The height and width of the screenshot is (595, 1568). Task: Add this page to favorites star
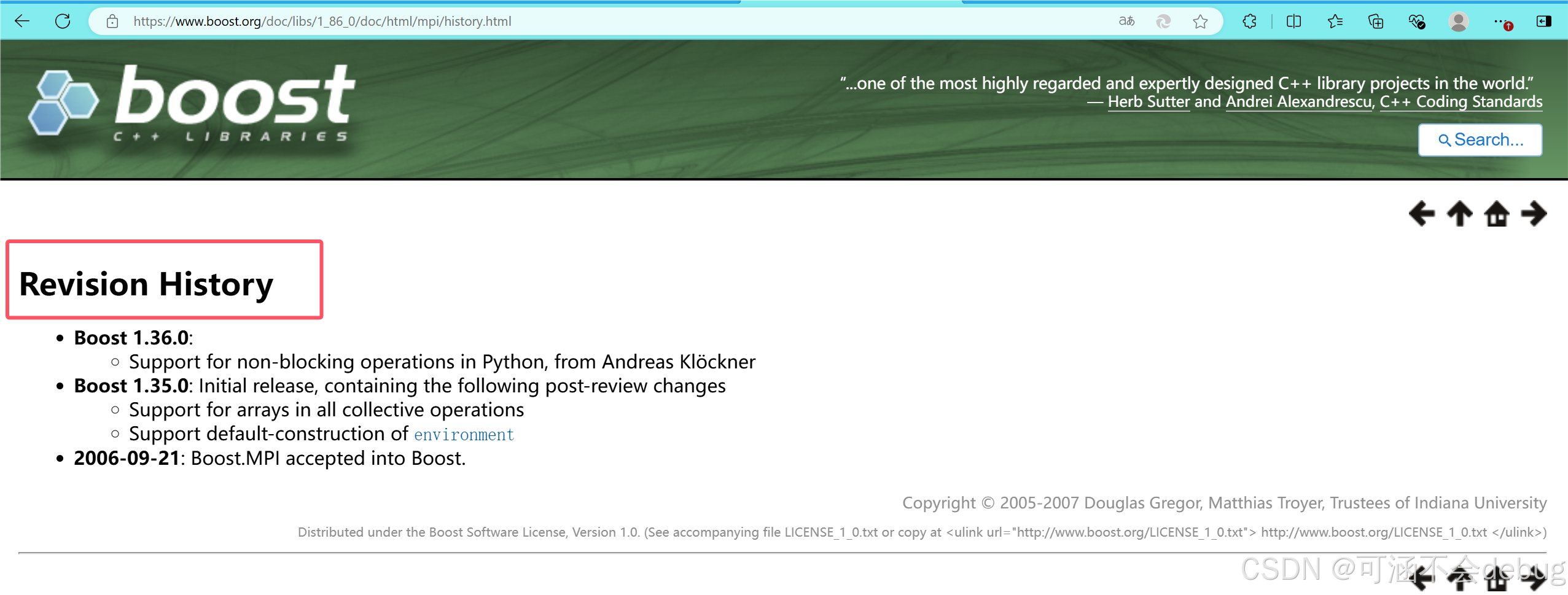click(x=1200, y=21)
